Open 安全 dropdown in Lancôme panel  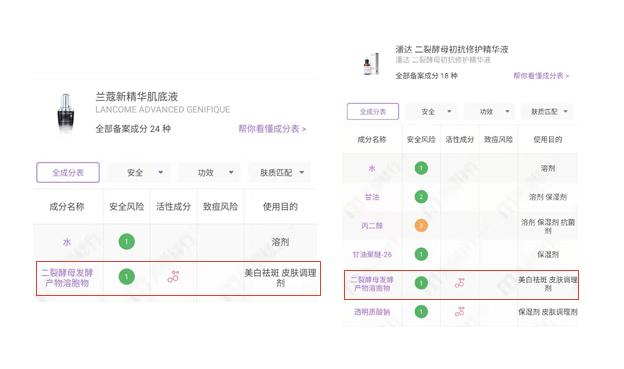(139, 172)
